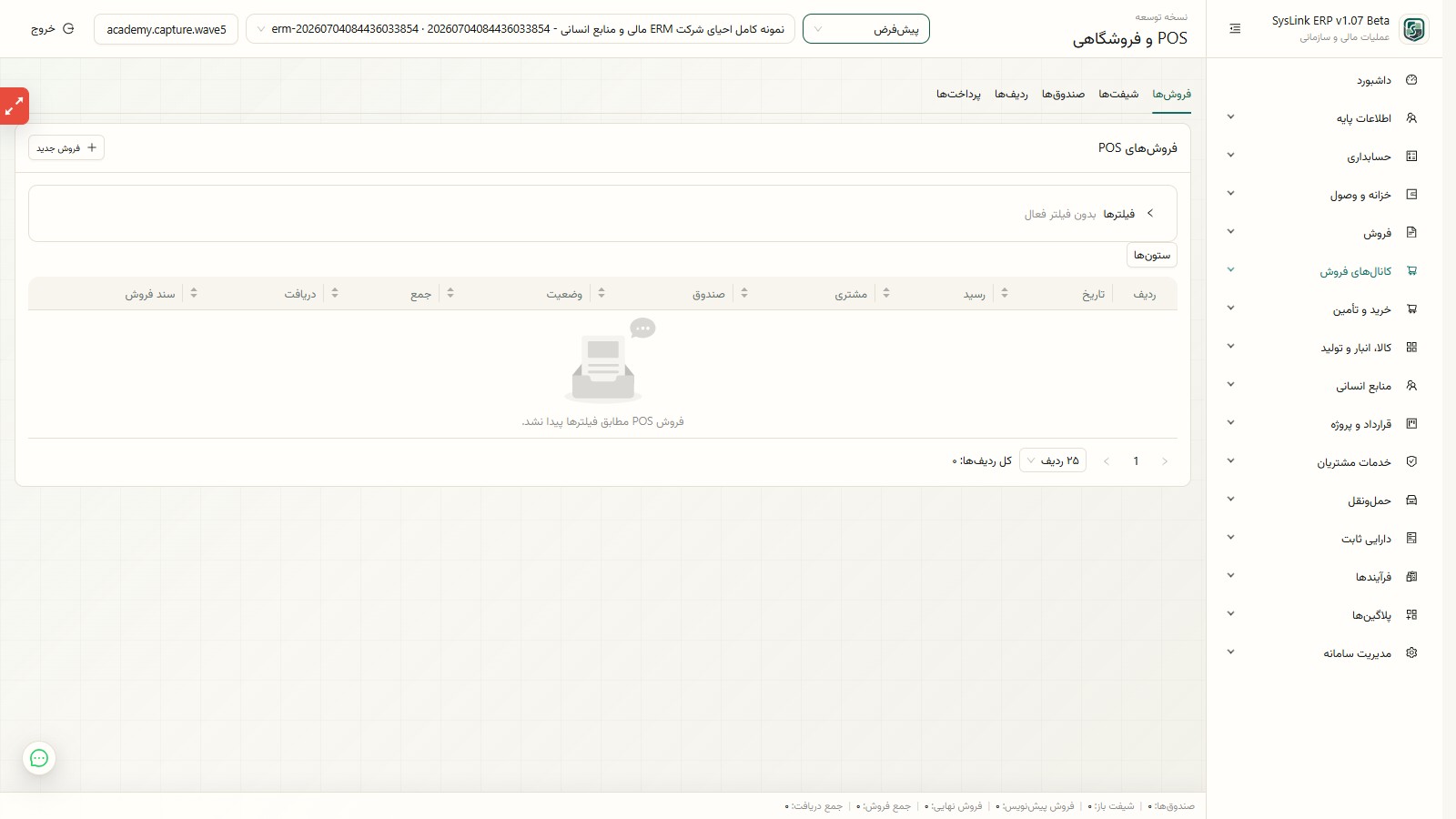1456x819 pixels.
Task: Click the خرید و تأمین cart icon
Action: pos(1411,309)
